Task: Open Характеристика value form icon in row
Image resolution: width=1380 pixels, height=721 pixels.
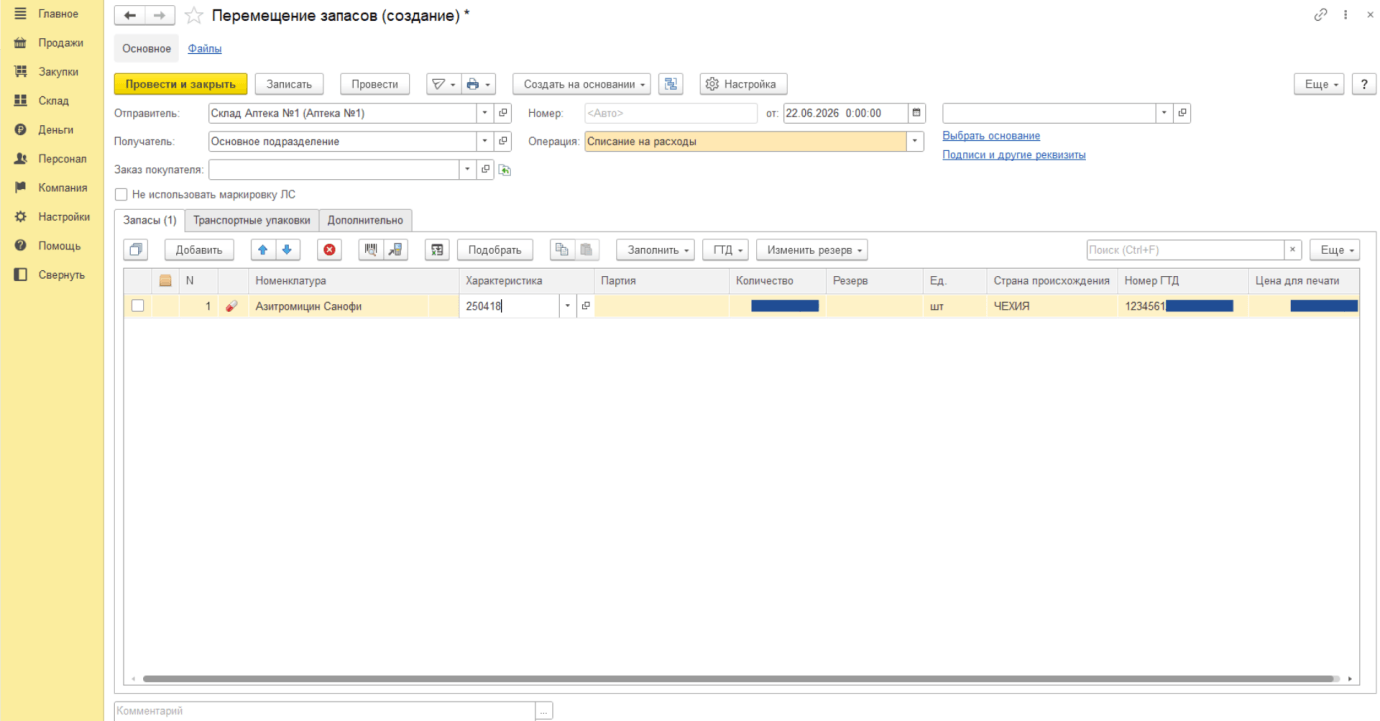Action: [586, 306]
